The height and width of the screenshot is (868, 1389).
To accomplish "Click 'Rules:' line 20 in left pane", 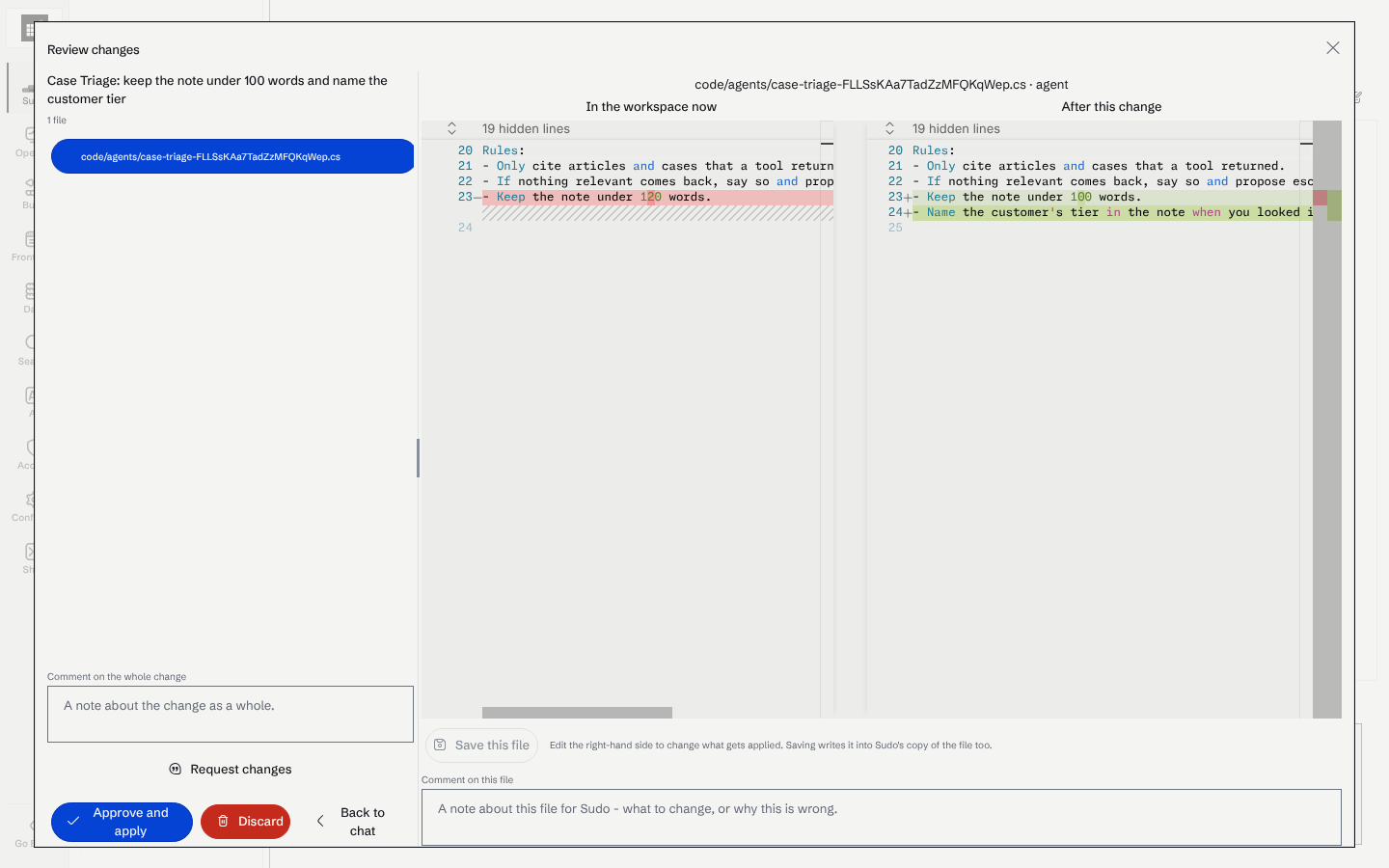I will [x=504, y=150].
